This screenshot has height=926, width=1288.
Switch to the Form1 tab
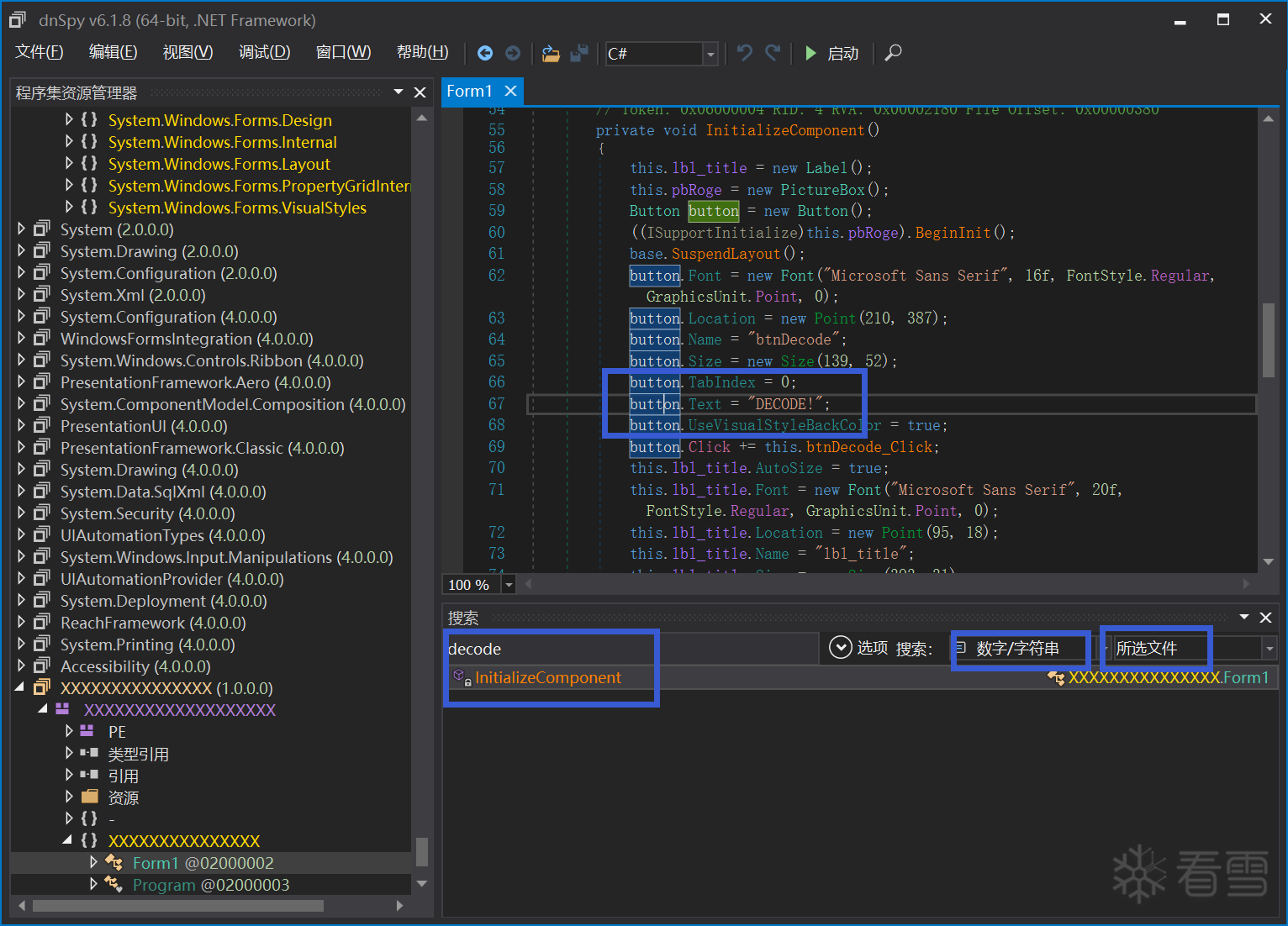469,91
